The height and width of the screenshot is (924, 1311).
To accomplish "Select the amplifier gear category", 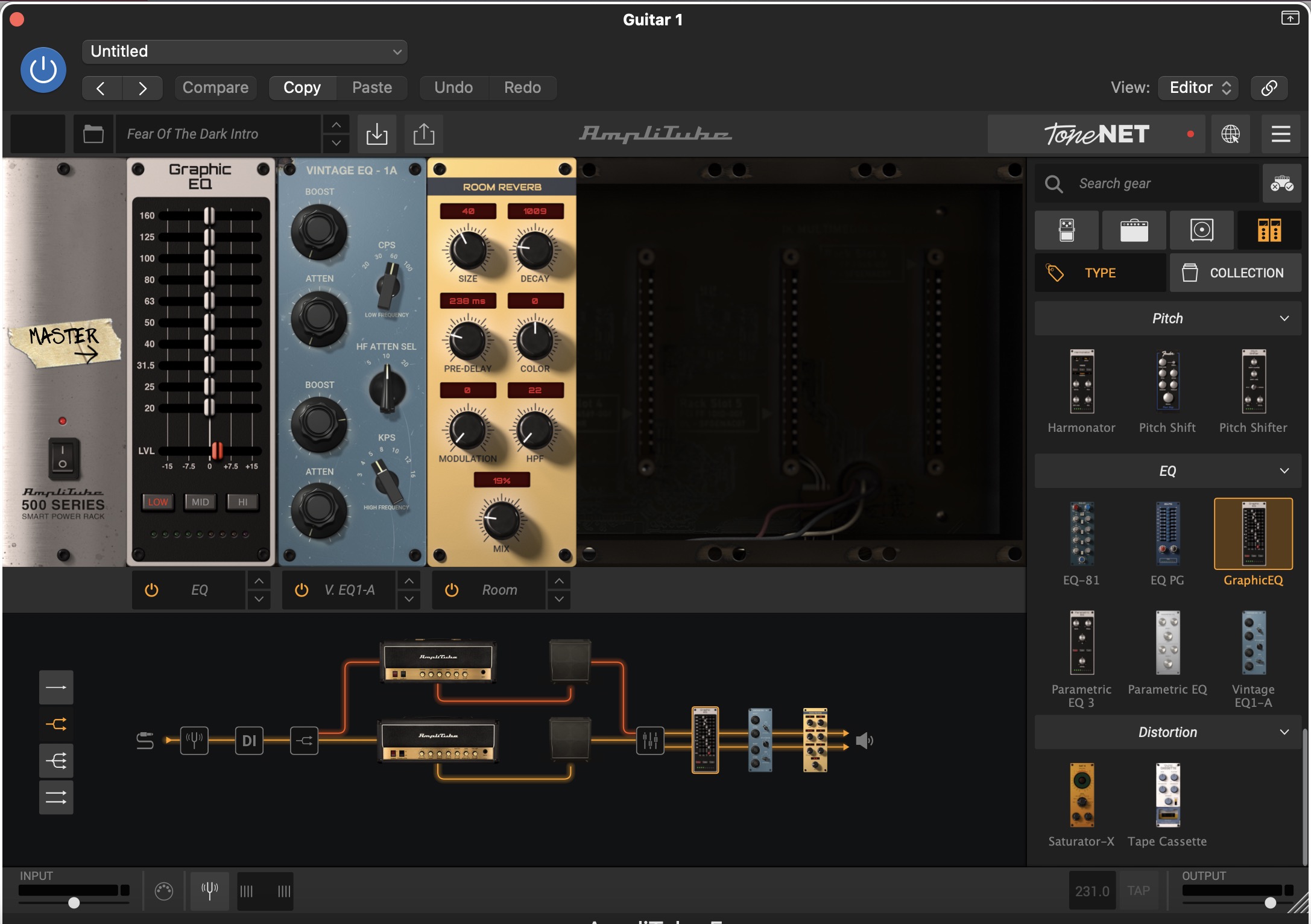I will click(x=1134, y=230).
